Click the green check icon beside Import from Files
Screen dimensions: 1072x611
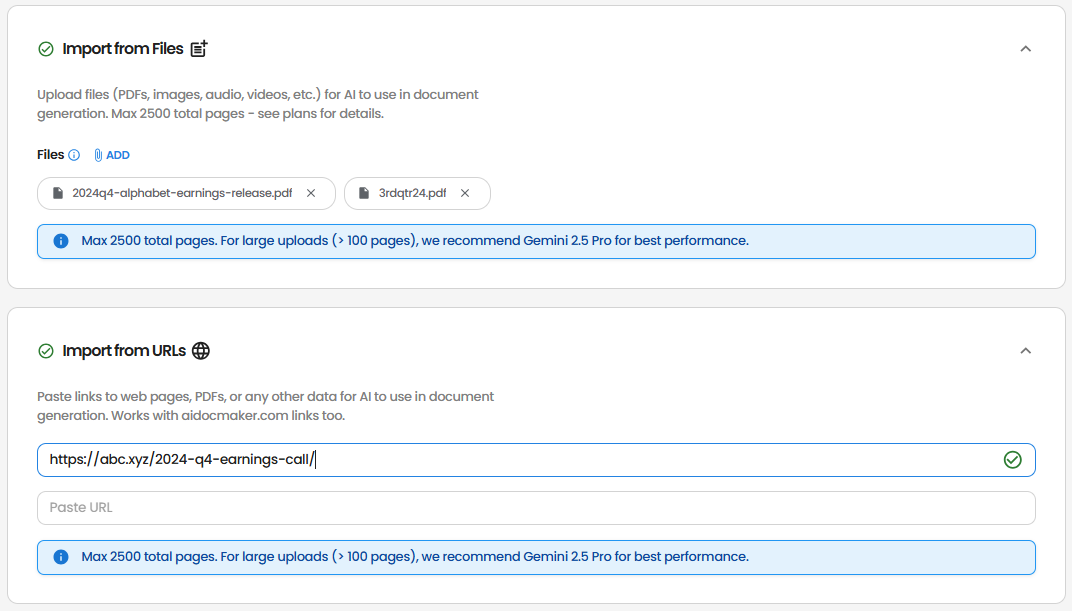tap(46, 49)
